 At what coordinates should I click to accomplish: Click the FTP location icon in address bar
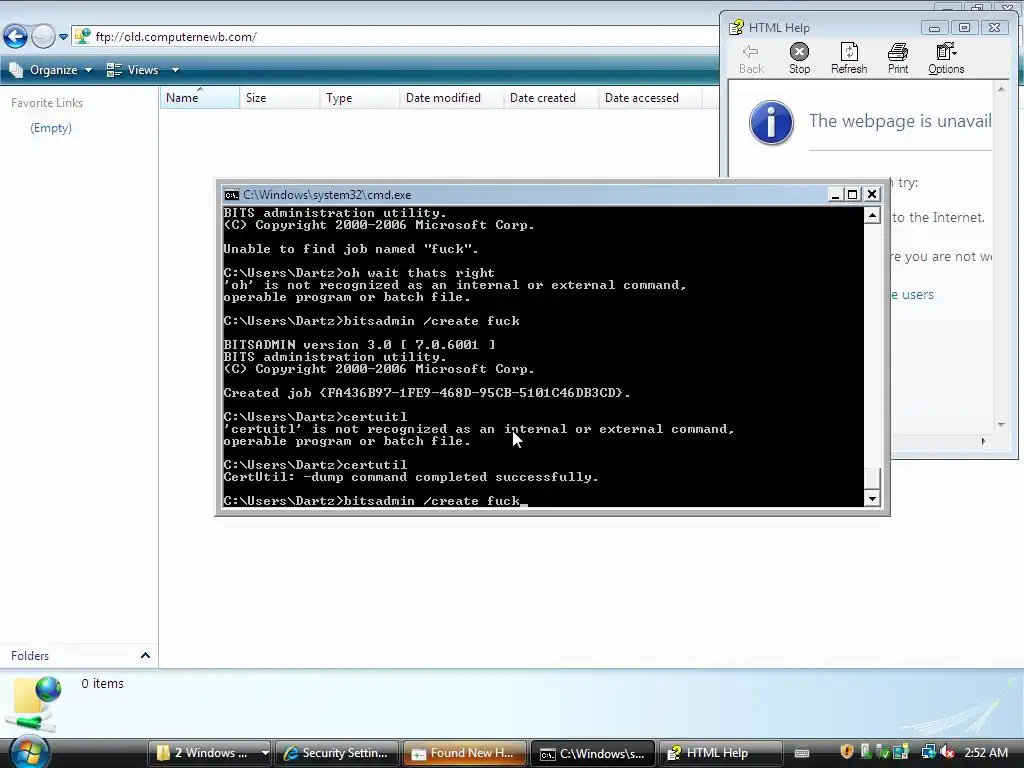[x=82, y=37]
